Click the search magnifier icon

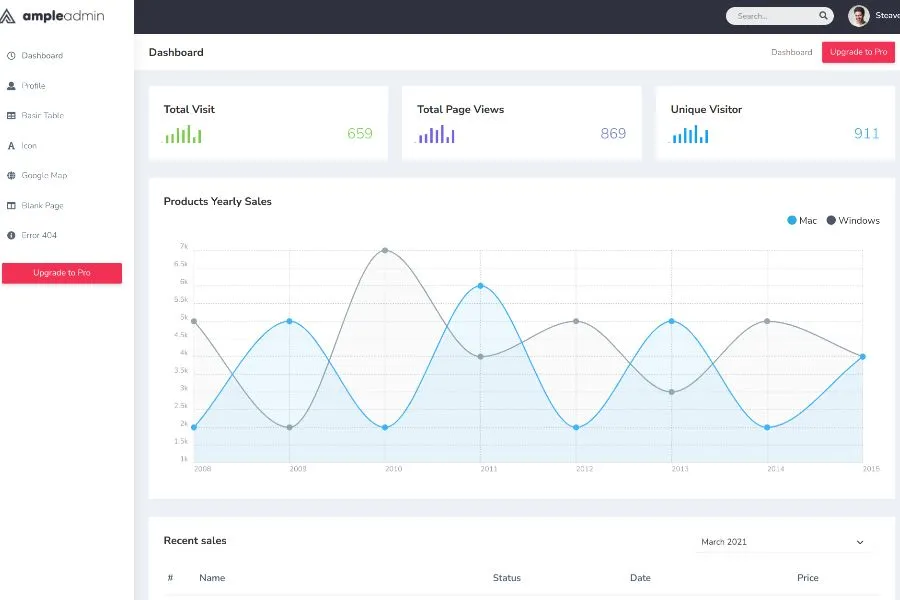coord(823,16)
